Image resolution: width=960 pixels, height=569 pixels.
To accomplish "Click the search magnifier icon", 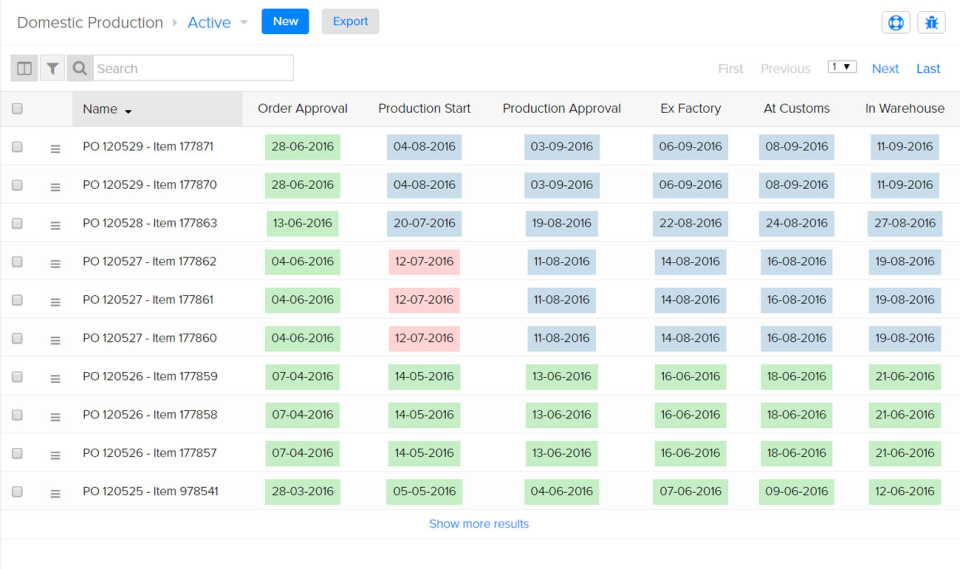I will pyautogui.click(x=80, y=68).
